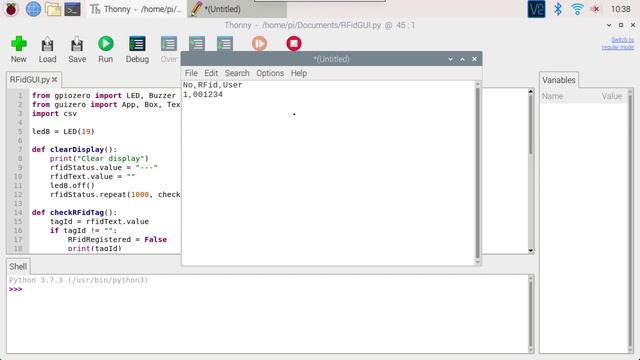The height and width of the screenshot is (360, 640).
Task: Close the Untitled editor window
Action: click(x=474, y=59)
